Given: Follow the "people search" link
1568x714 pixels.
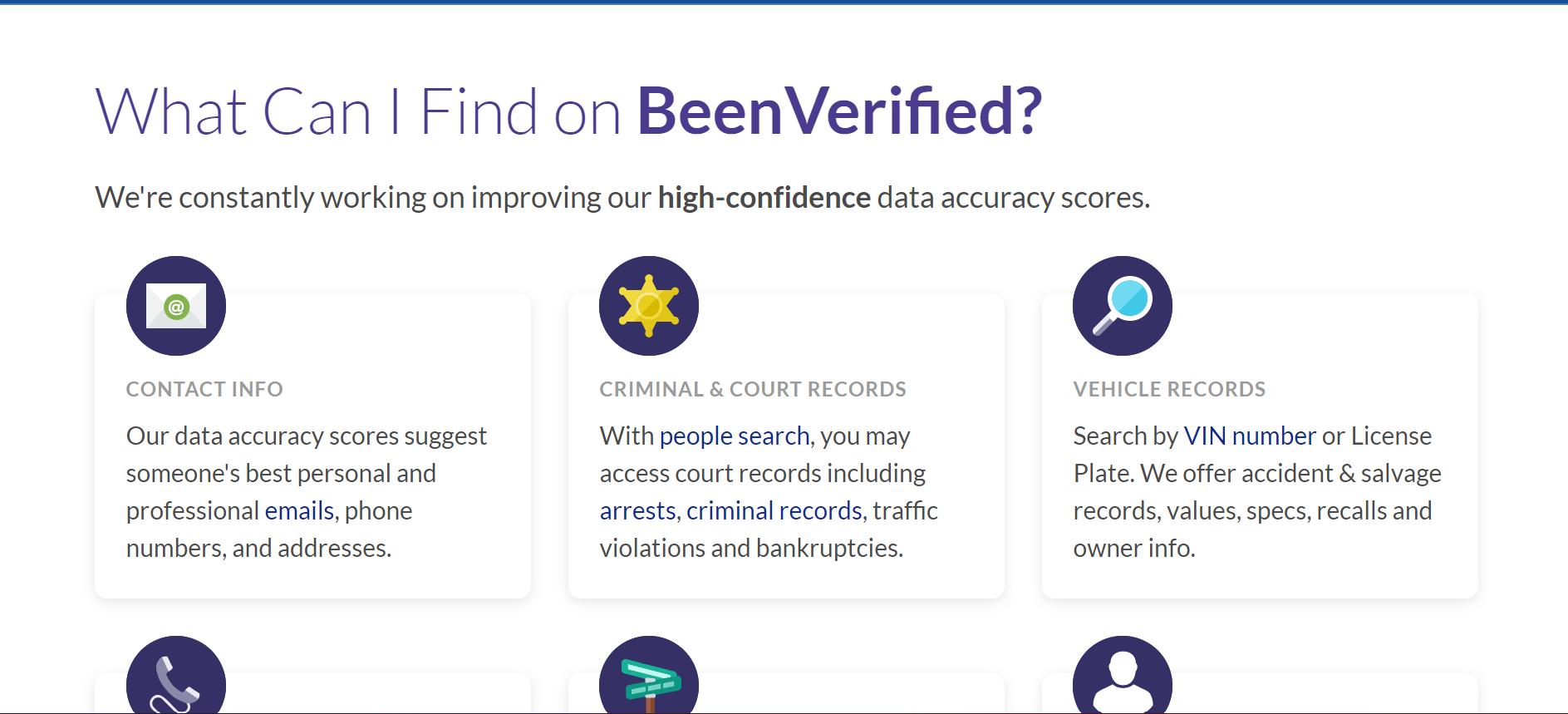Looking at the screenshot, I should [x=735, y=436].
